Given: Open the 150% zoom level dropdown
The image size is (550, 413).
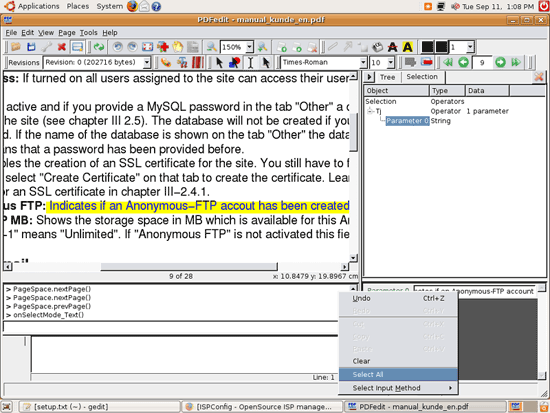Looking at the screenshot, I should click(249, 47).
